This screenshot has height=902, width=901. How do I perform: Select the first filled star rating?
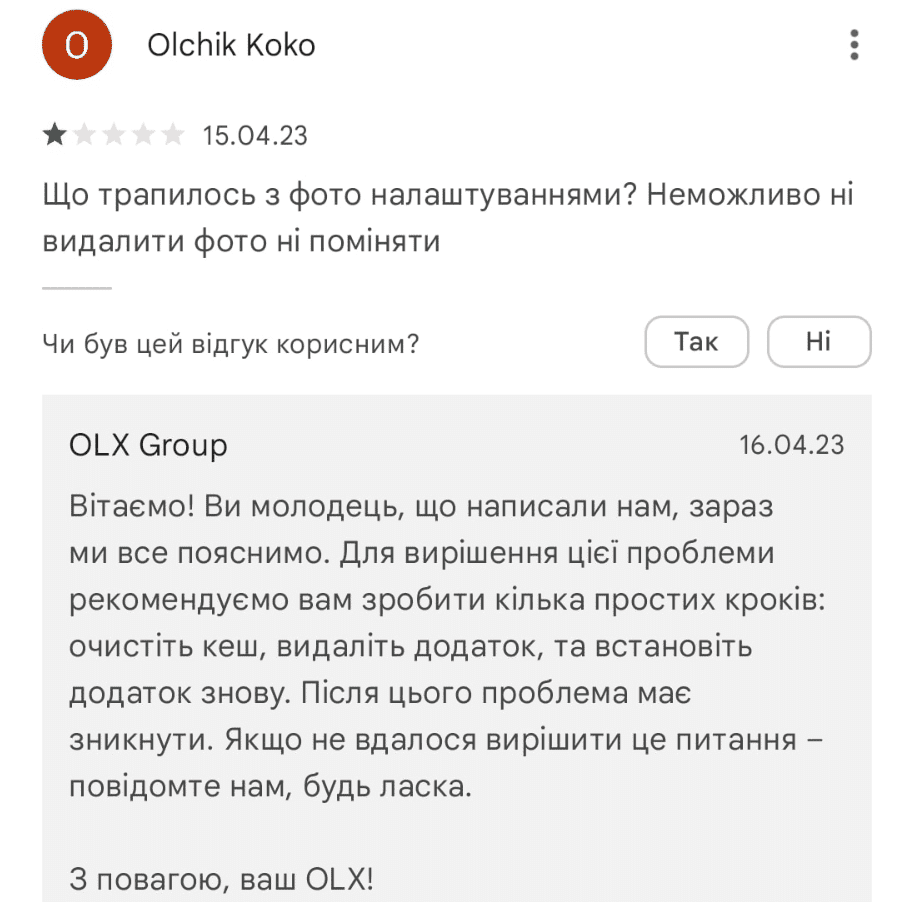point(55,135)
